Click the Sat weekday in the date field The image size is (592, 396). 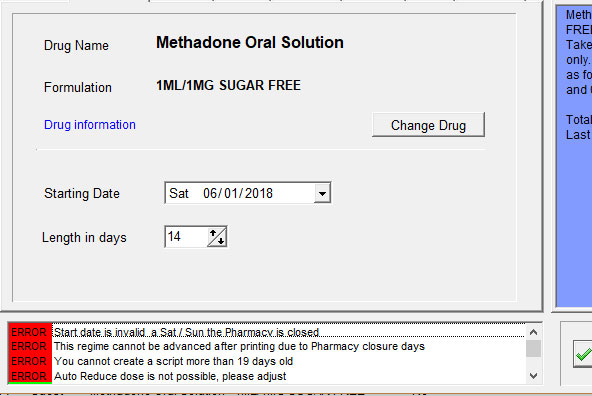click(x=179, y=193)
